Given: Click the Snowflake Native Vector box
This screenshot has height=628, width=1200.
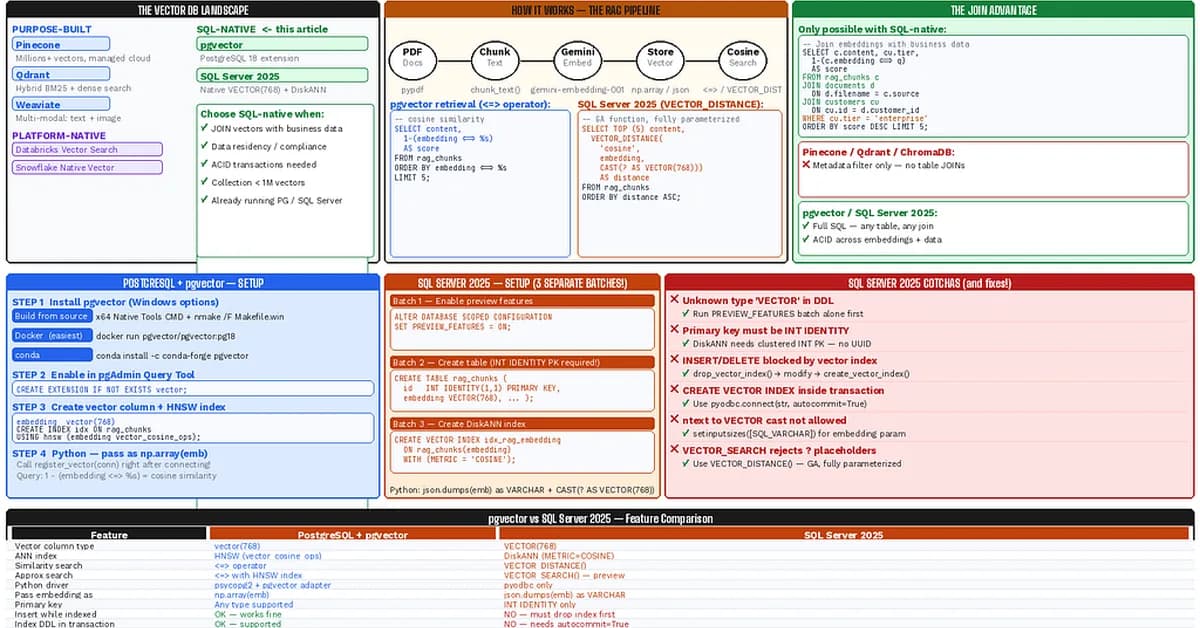Looking at the screenshot, I should 87,168.
